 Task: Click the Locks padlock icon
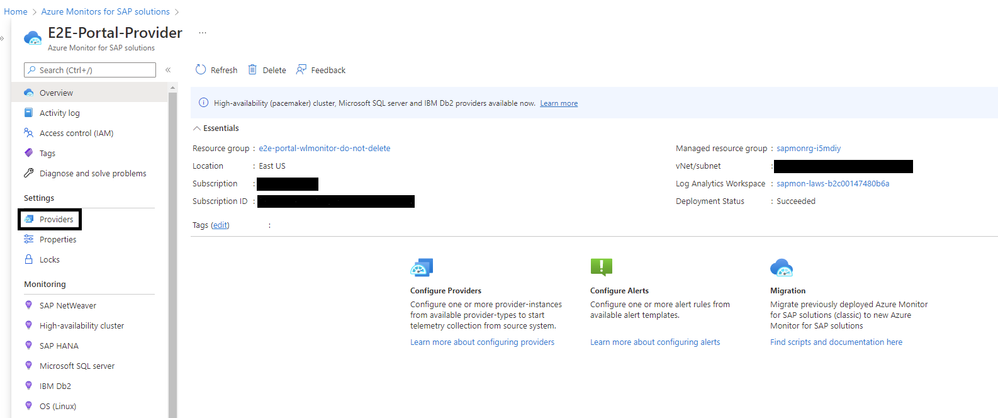pyautogui.click(x=28, y=260)
